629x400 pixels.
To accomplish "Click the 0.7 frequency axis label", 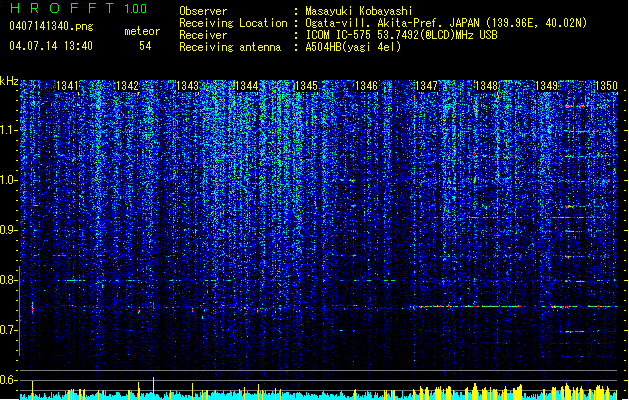I will pos(9,330).
